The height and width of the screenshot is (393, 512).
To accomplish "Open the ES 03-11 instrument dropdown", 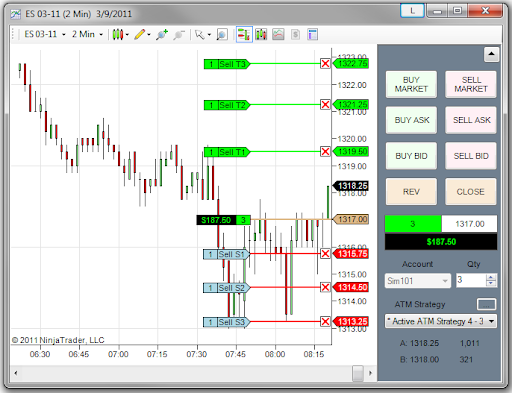I will pyautogui.click(x=45, y=34).
